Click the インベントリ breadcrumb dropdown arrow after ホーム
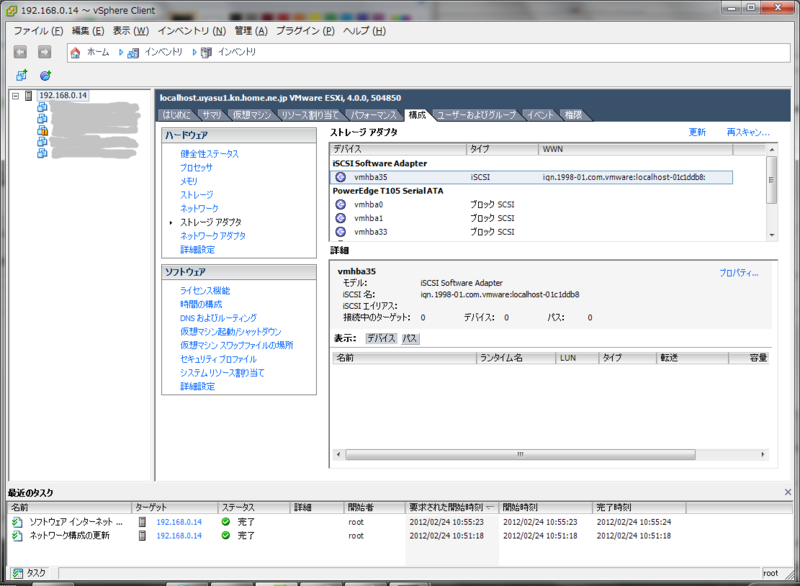 click(x=121, y=53)
